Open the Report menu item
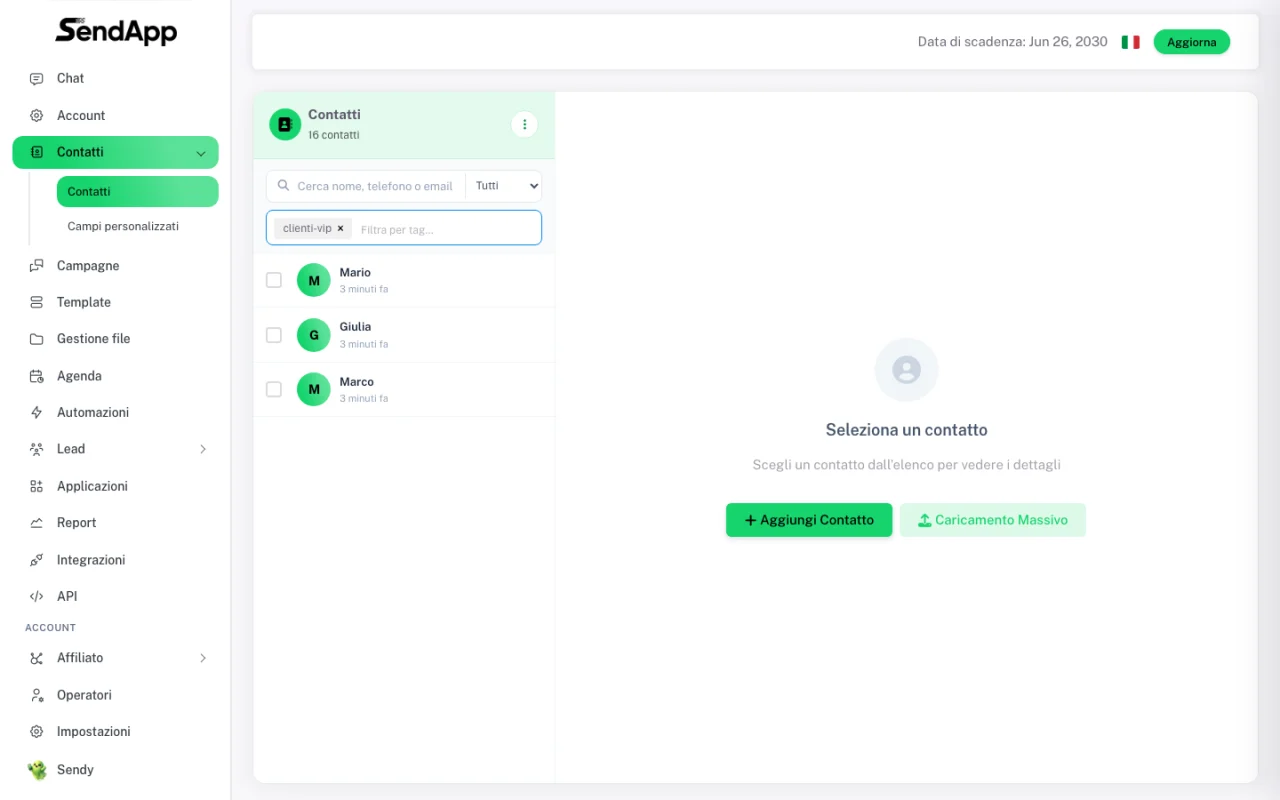The image size is (1280, 800). (x=115, y=523)
